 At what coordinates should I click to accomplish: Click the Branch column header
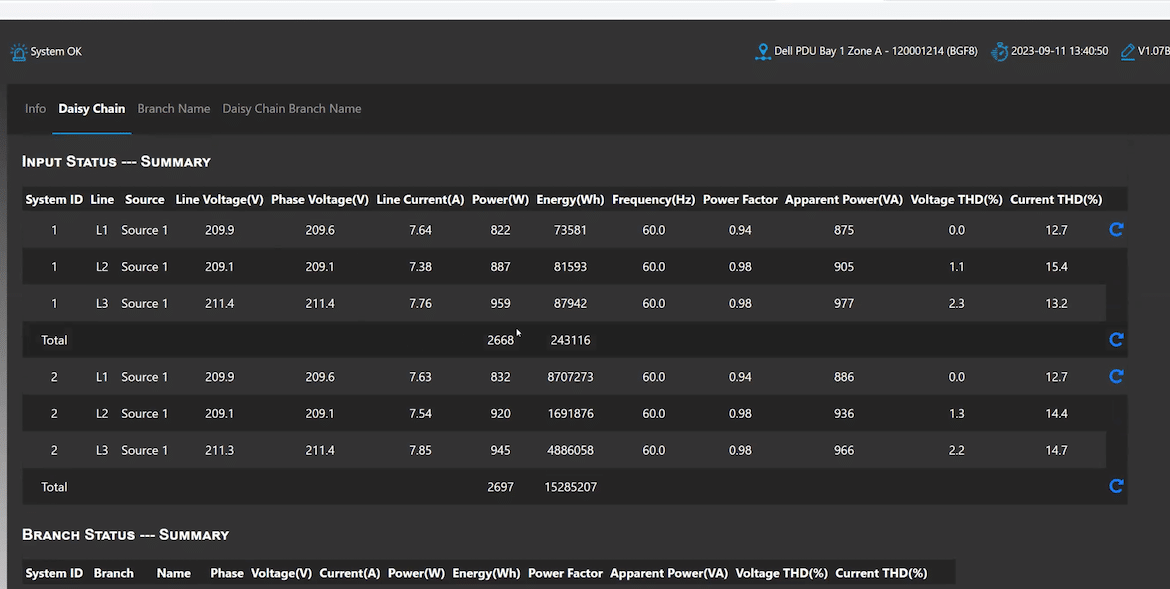(113, 573)
